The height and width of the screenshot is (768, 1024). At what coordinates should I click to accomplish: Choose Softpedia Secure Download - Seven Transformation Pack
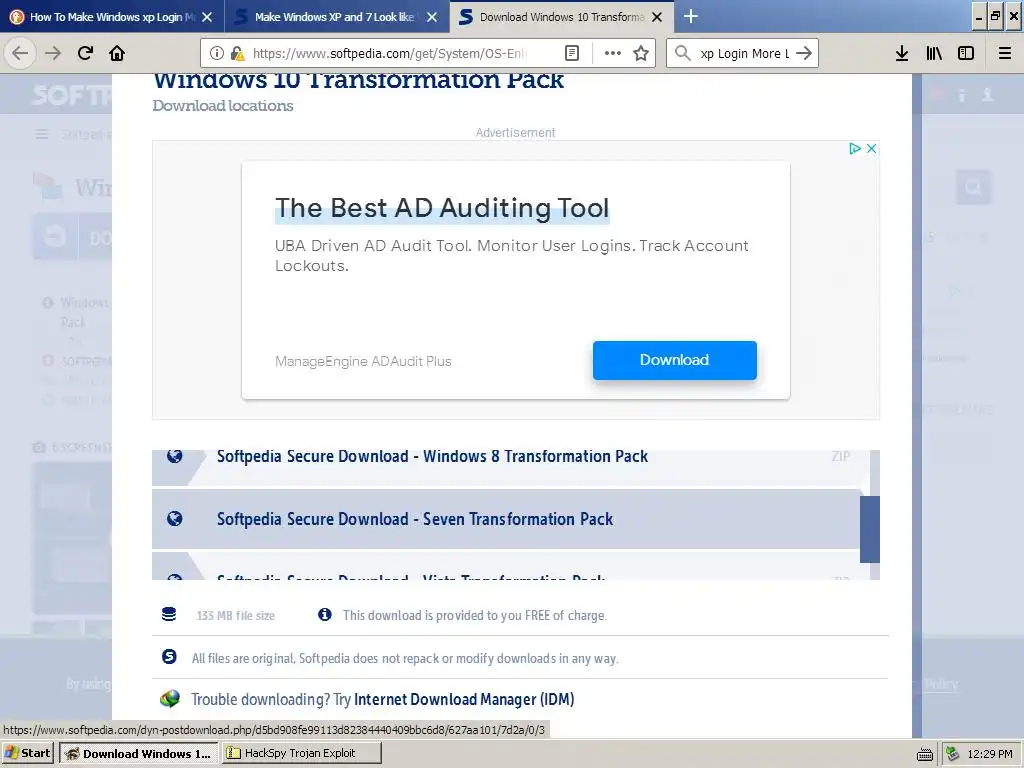(x=507, y=519)
